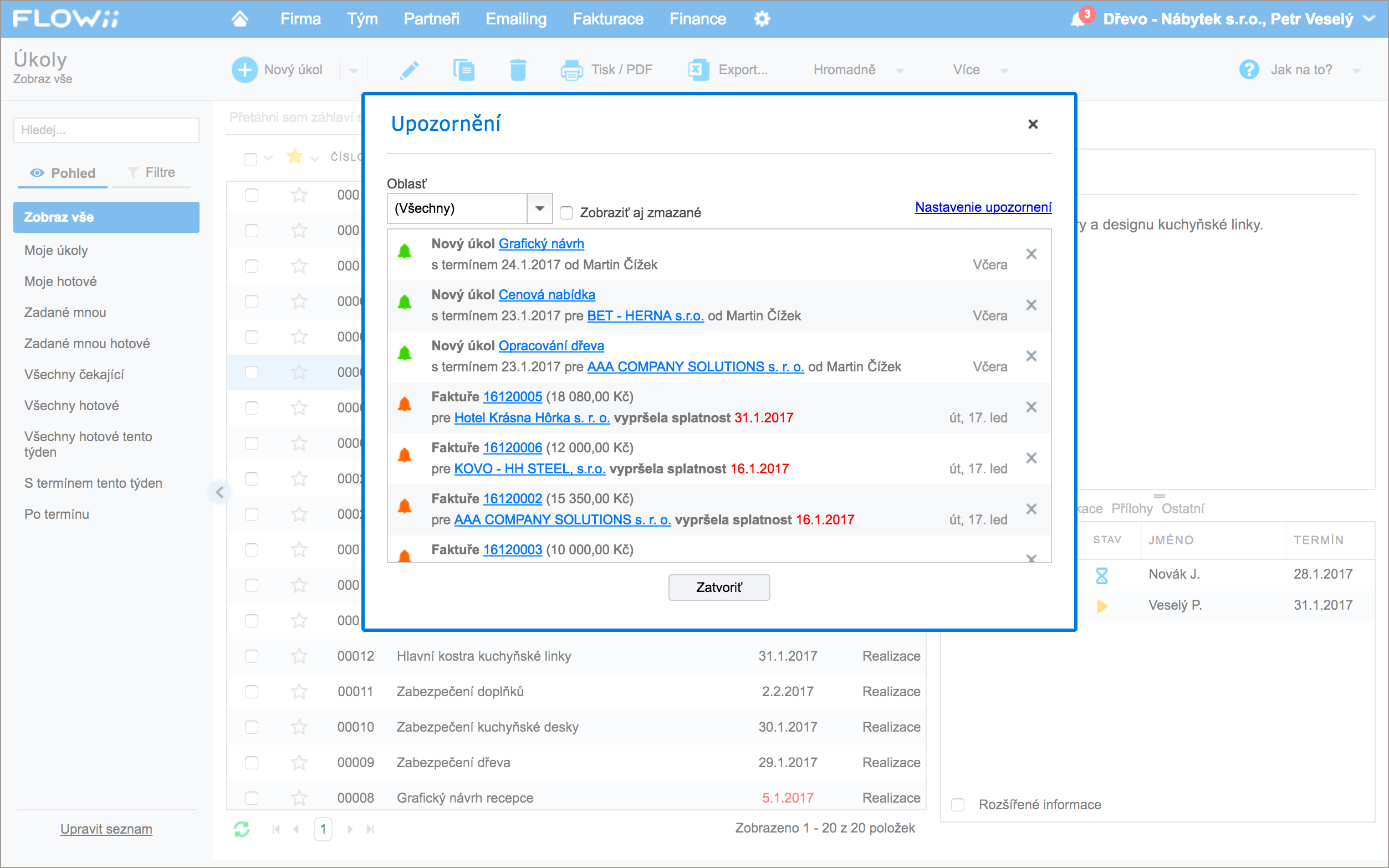Enable Zobraziť aj zmazané checkbox

566,213
